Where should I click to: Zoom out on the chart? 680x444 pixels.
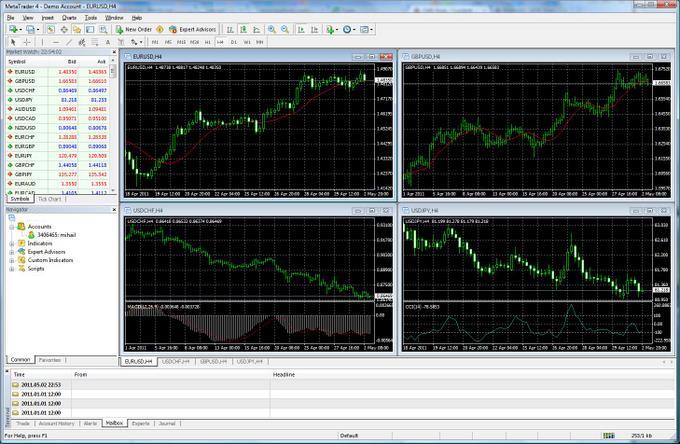tap(285, 29)
